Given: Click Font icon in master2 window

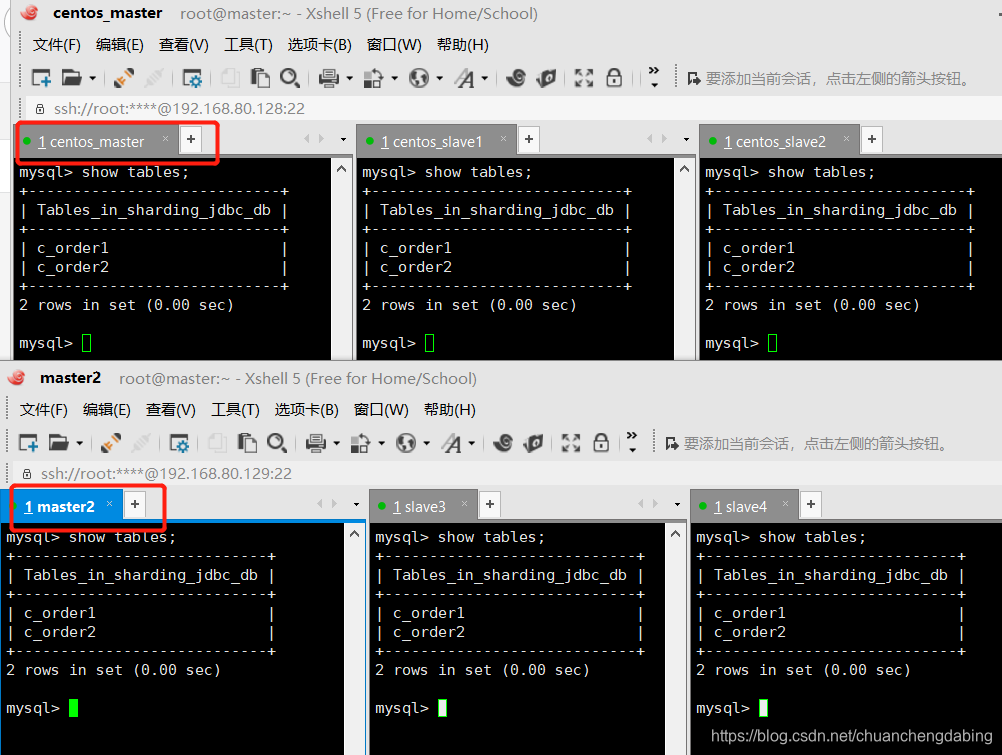Looking at the screenshot, I should (451, 443).
